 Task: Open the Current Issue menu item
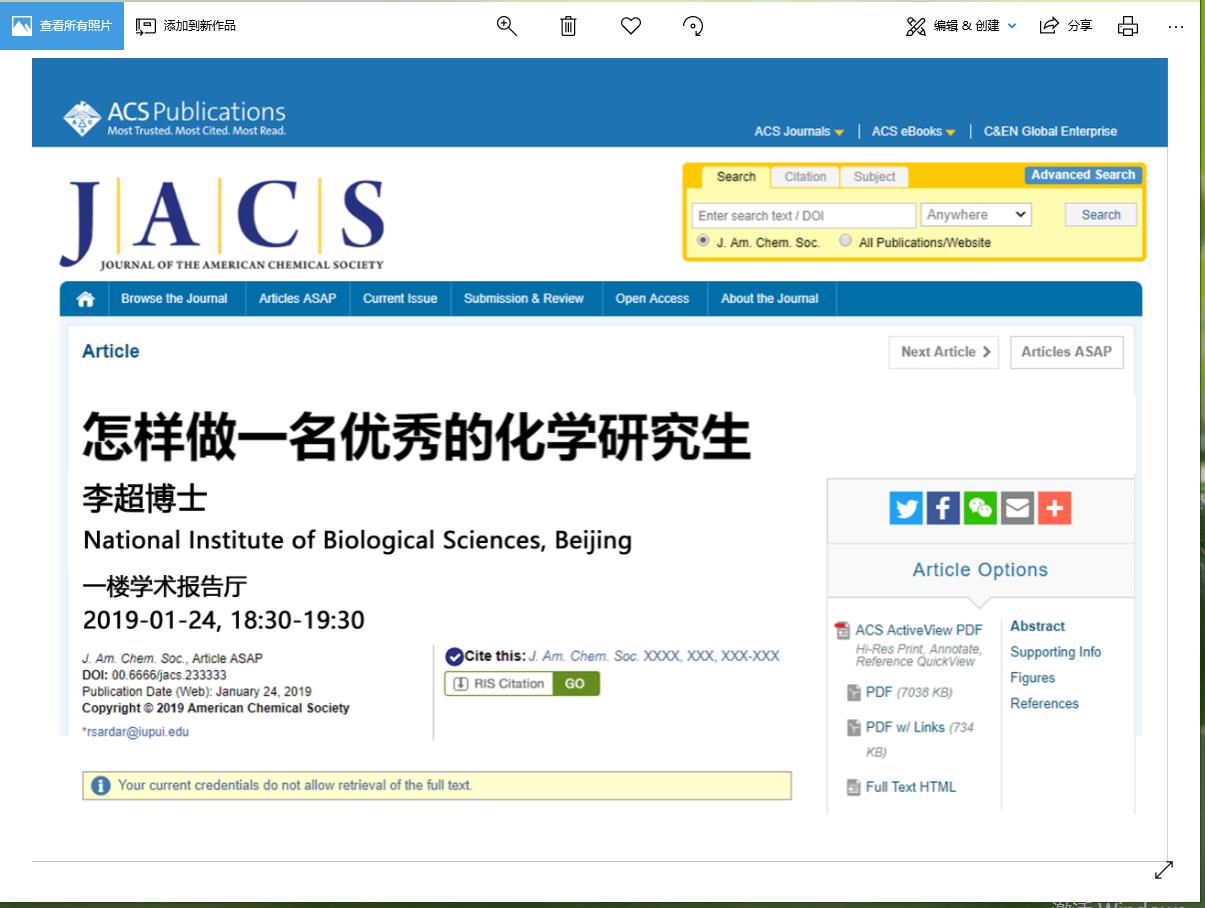(400, 299)
